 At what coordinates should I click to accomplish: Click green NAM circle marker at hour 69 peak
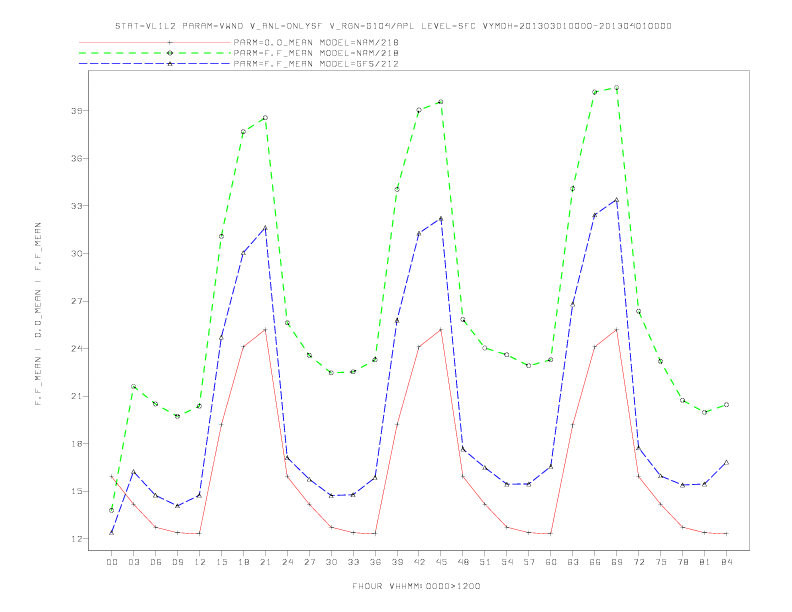617,88
